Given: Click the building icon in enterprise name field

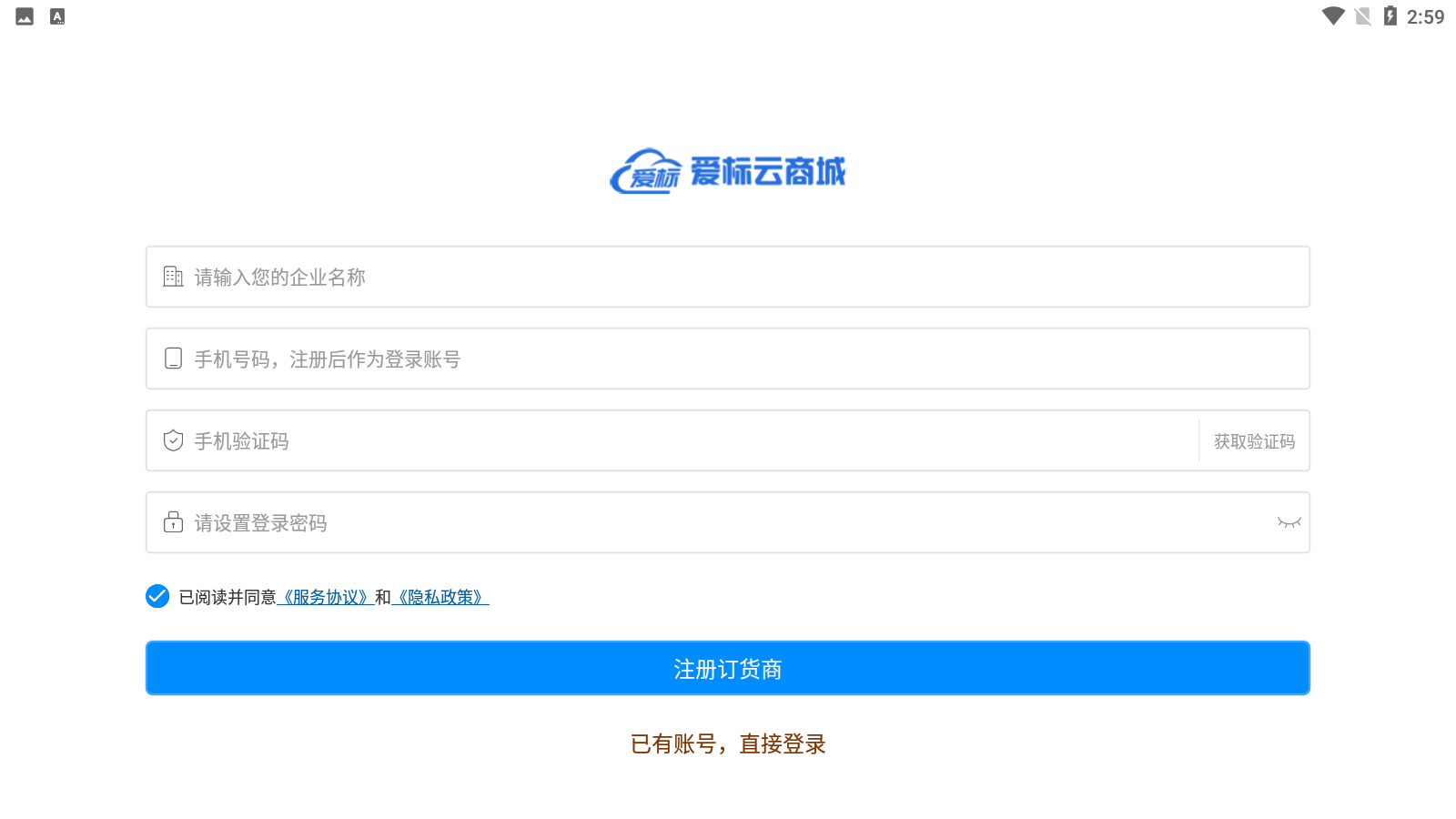Looking at the screenshot, I should coord(172,276).
